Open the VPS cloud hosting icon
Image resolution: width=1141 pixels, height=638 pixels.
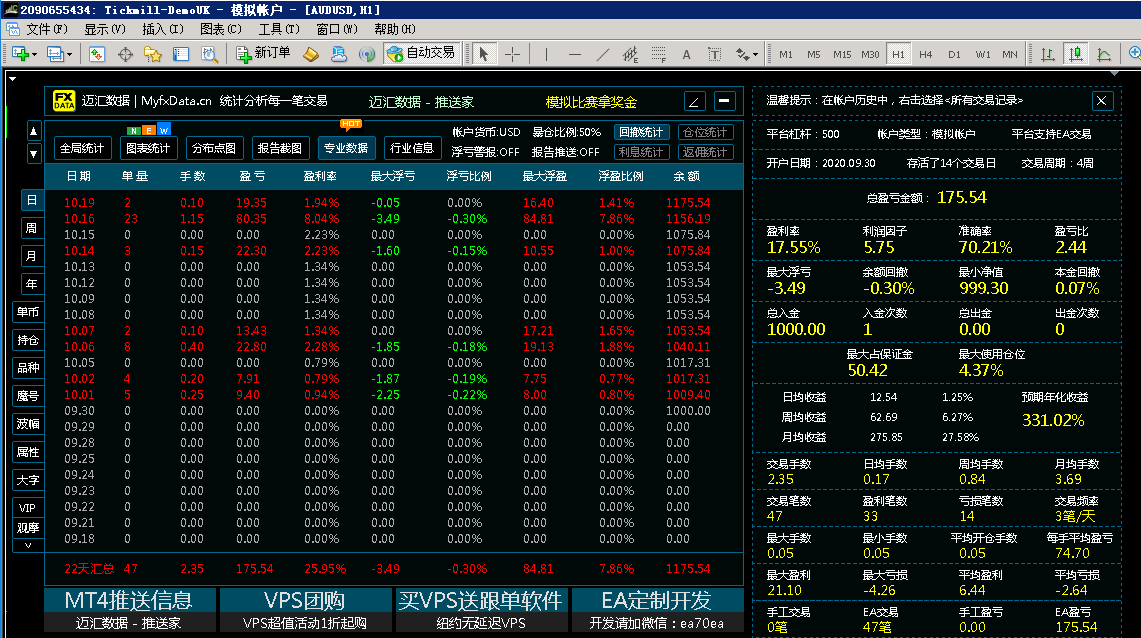tap(339, 54)
